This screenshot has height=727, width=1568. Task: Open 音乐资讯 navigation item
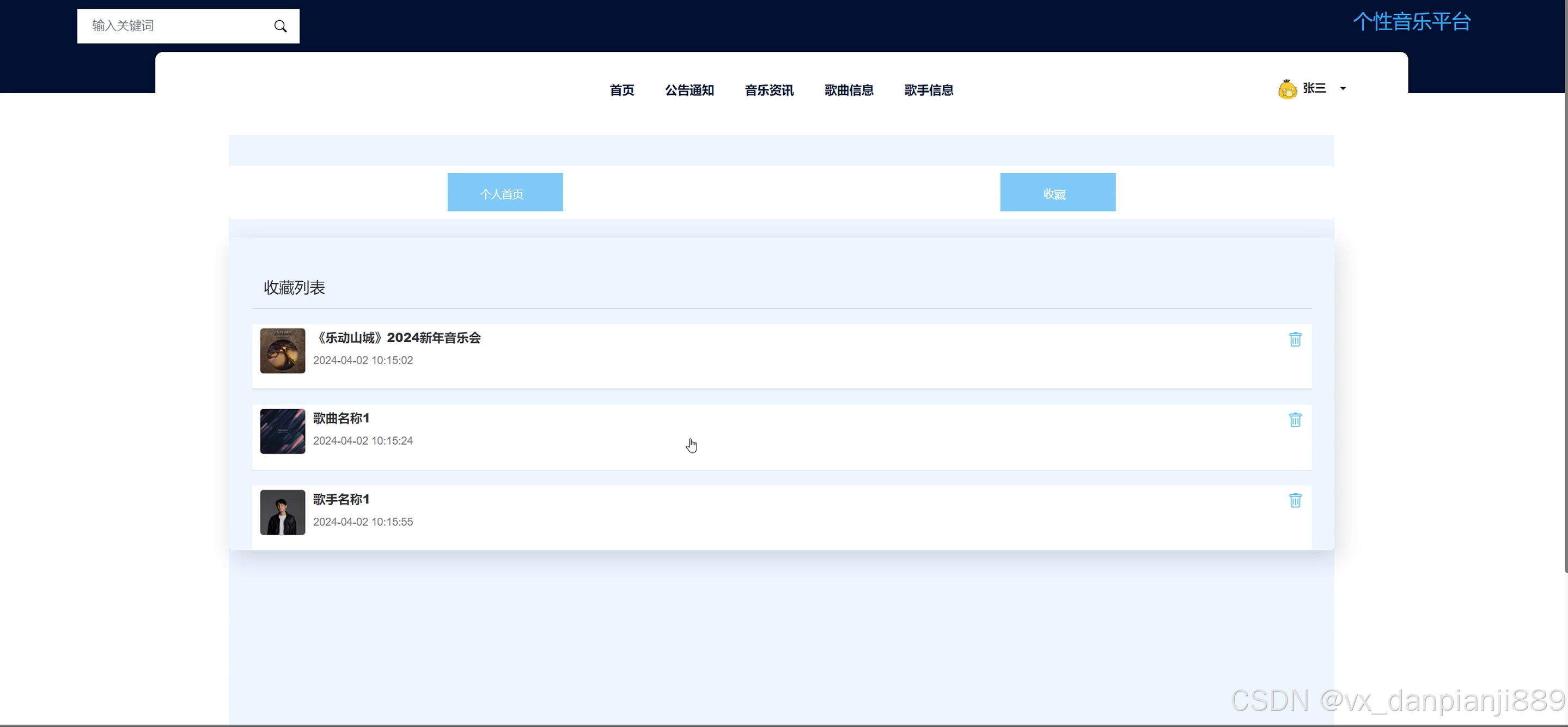(x=769, y=90)
